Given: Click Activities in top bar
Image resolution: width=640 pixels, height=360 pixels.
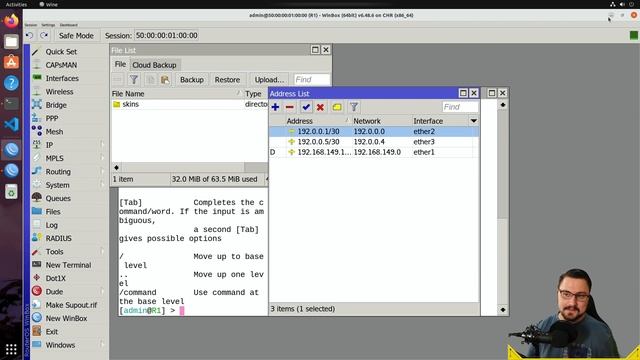Looking at the screenshot, I should 16,4.
